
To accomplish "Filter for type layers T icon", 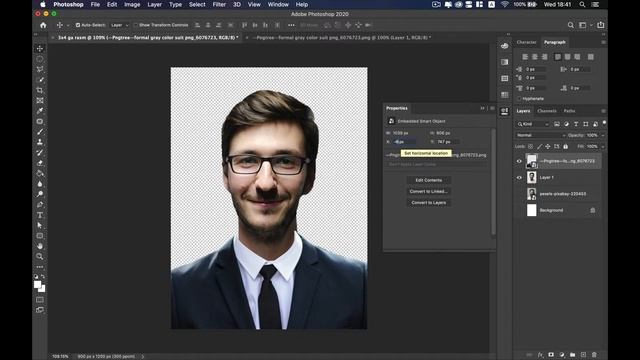I will click(x=576, y=124).
